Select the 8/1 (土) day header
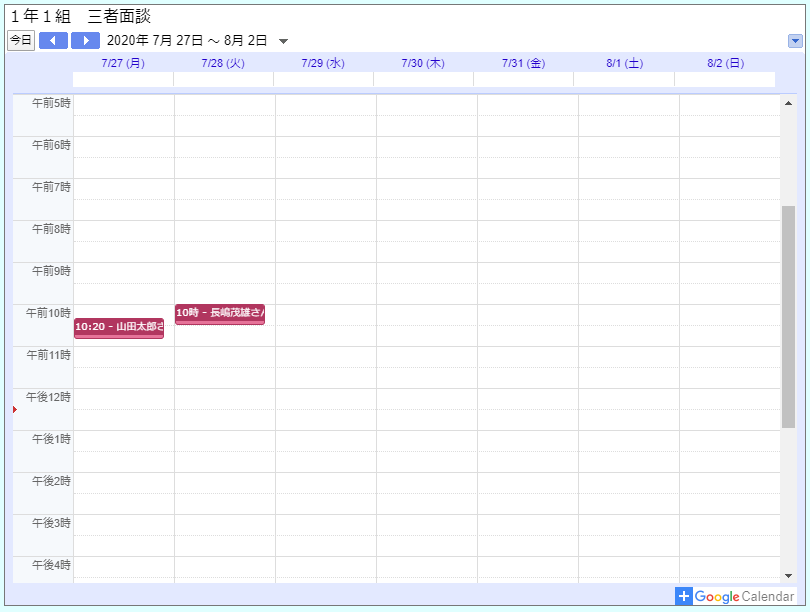 pyautogui.click(x=624, y=63)
